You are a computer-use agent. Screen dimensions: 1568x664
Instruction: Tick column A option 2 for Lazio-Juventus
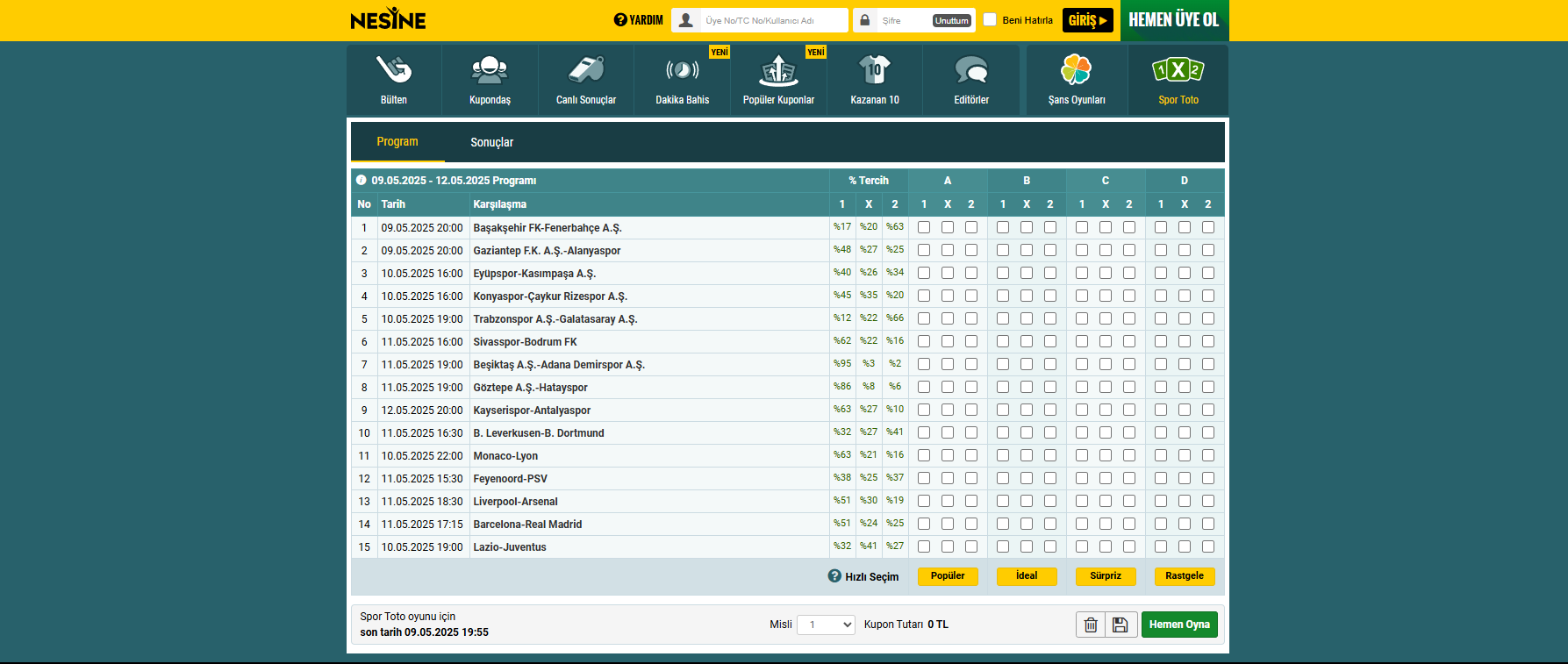(971, 546)
